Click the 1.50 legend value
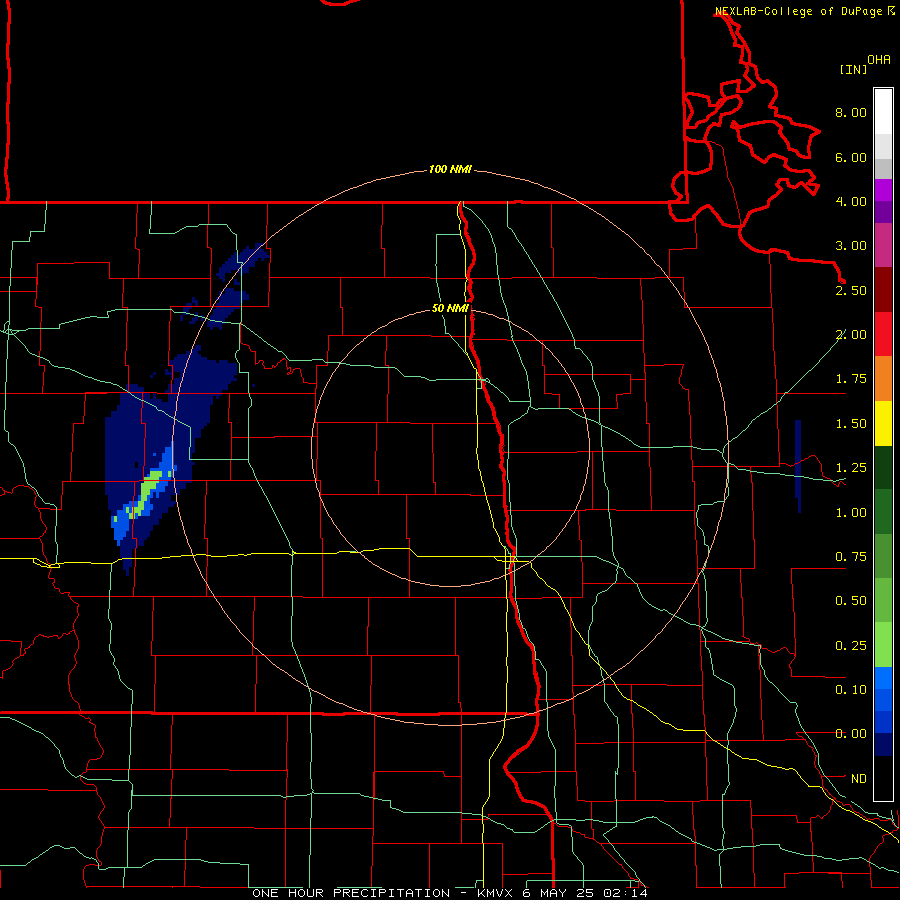Image resolution: width=900 pixels, height=900 pixels. click(x=851, y=424)
